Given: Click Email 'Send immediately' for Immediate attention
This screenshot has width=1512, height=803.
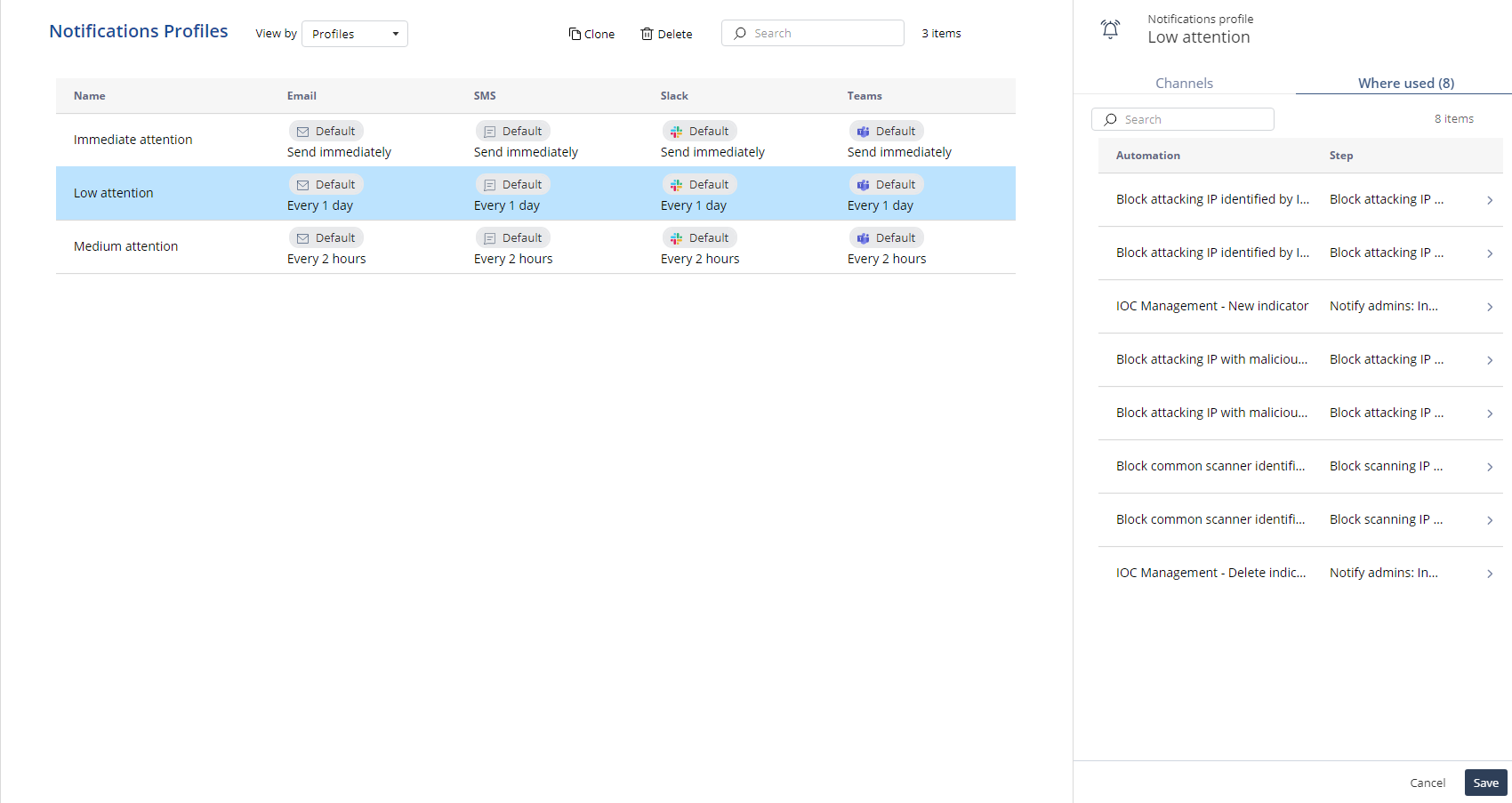Looking at the screenshot, I should (339, 152).
